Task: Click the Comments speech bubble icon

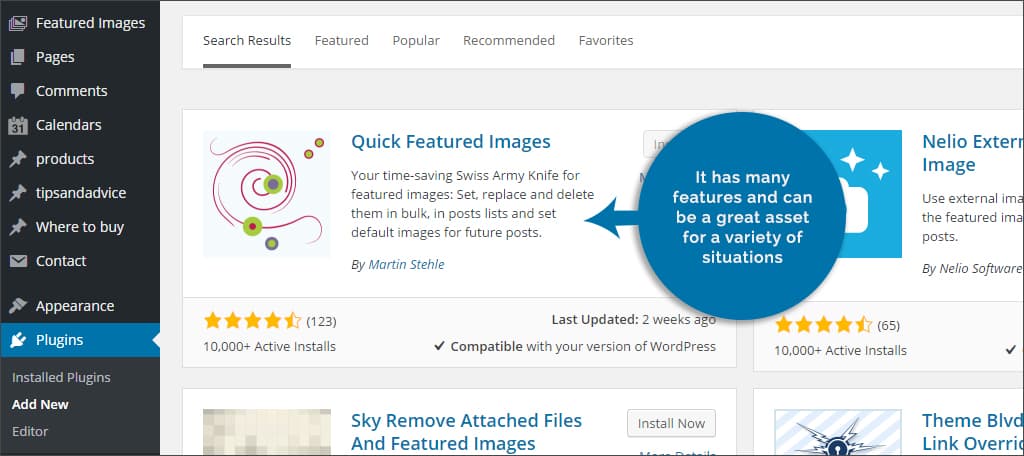Action: pos(18,91)
